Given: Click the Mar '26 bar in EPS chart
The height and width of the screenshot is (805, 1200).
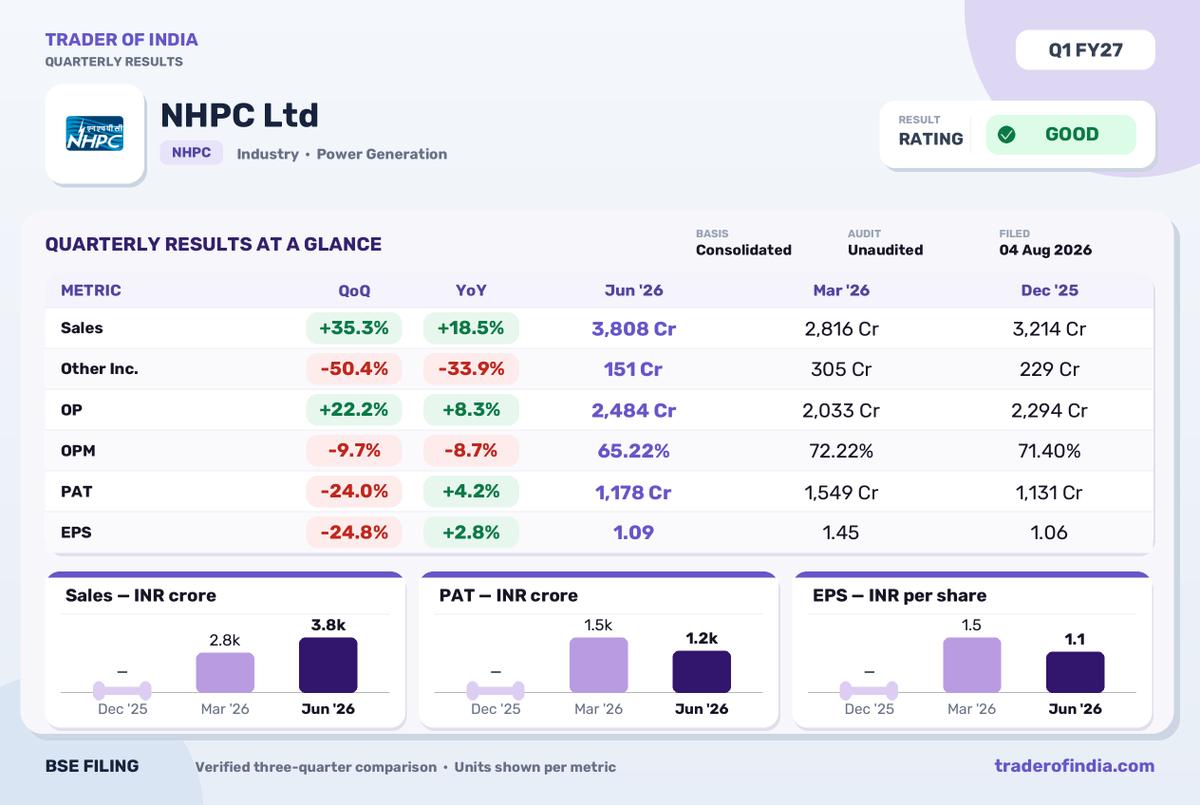Looking at the screenshot, I should (972, 665).
